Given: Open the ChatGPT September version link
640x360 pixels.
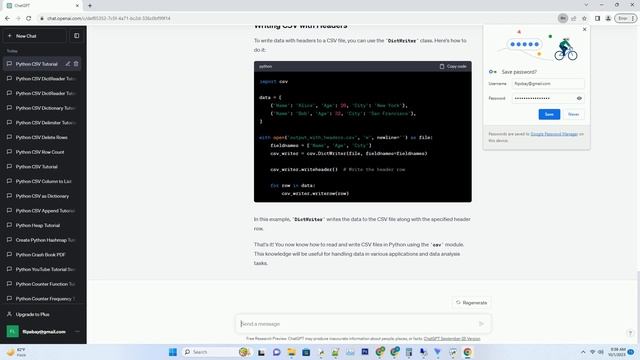Looking at the screenshot, I should [452, 339].
